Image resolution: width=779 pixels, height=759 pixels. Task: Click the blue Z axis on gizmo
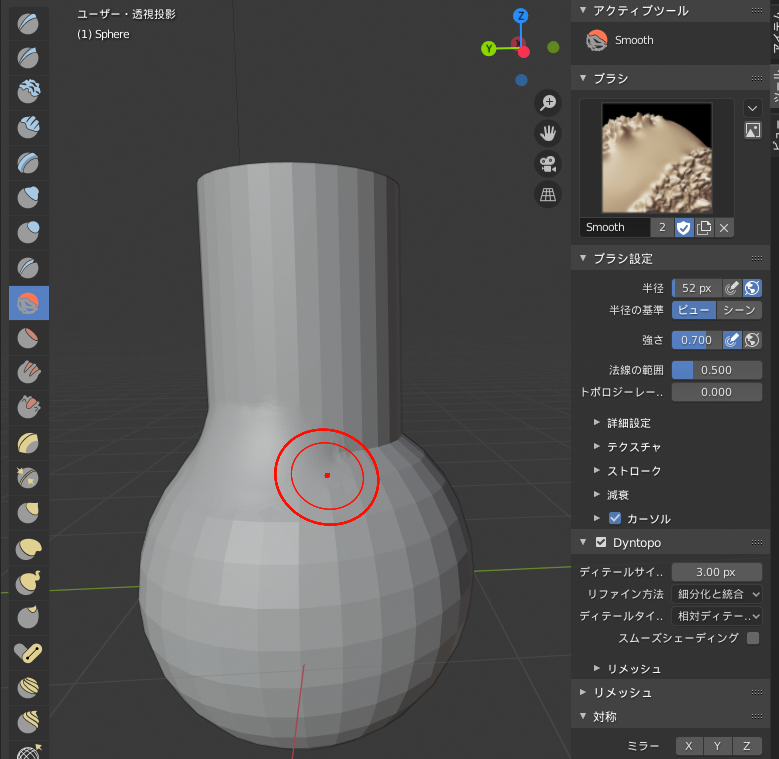pos(521,16)
